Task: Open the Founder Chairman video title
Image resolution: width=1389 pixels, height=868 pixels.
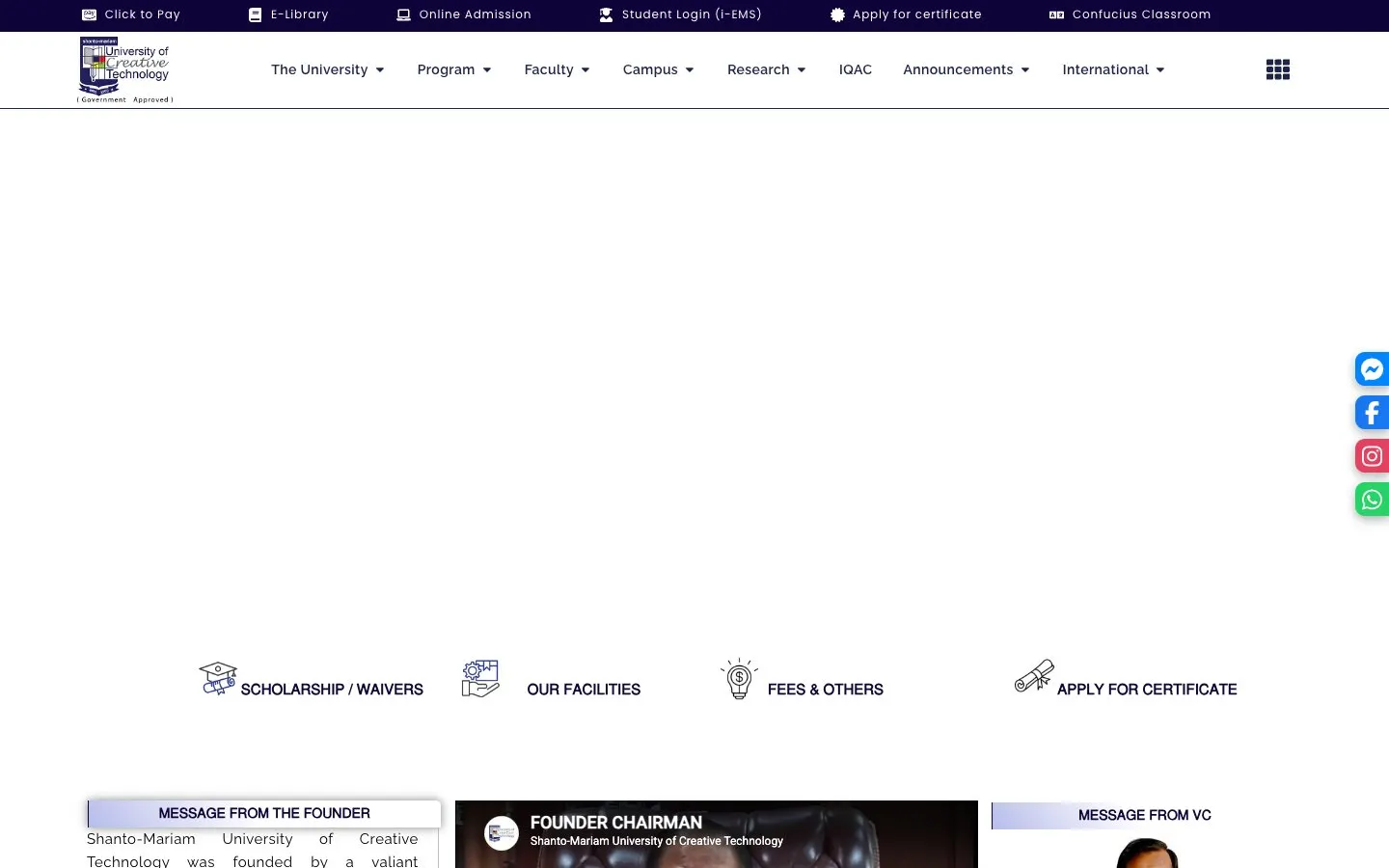Action: click(x=616, y=823)
